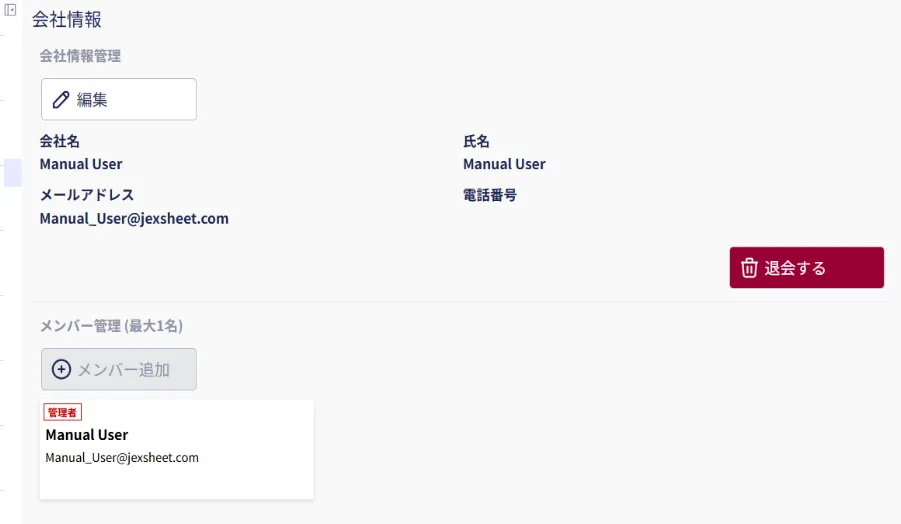
Task: Click the trash can icon on 退会する
Action: tap(749, 268)
